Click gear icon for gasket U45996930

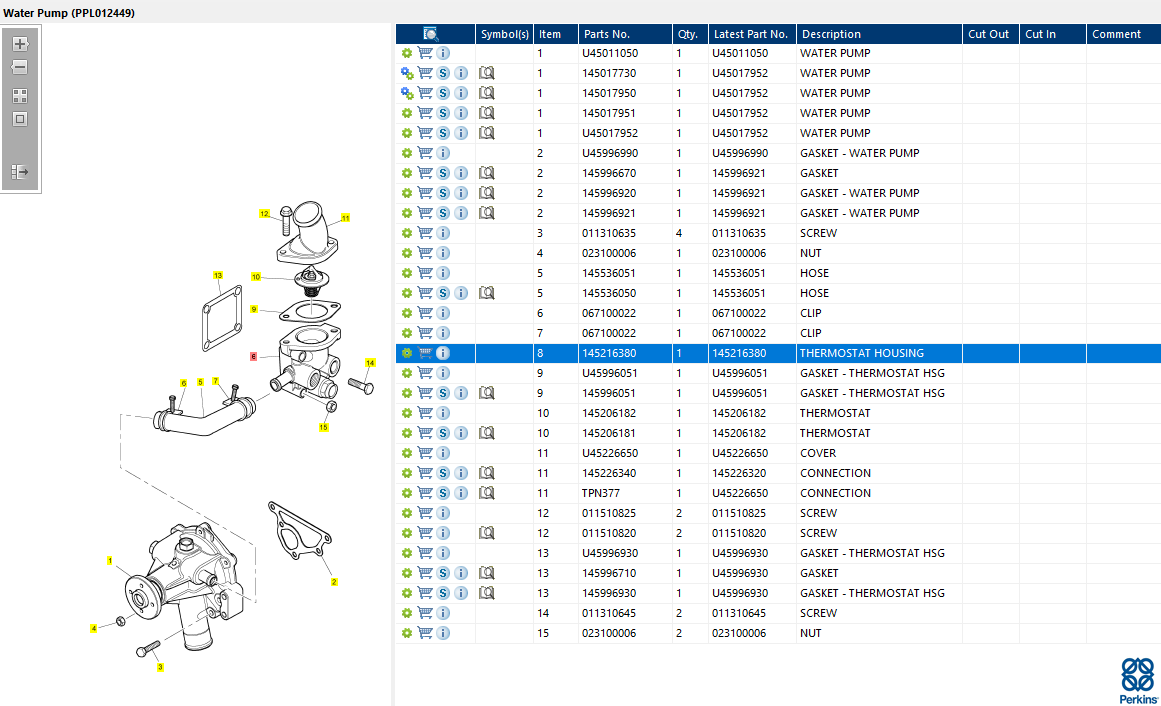click(x=406, y=553)
